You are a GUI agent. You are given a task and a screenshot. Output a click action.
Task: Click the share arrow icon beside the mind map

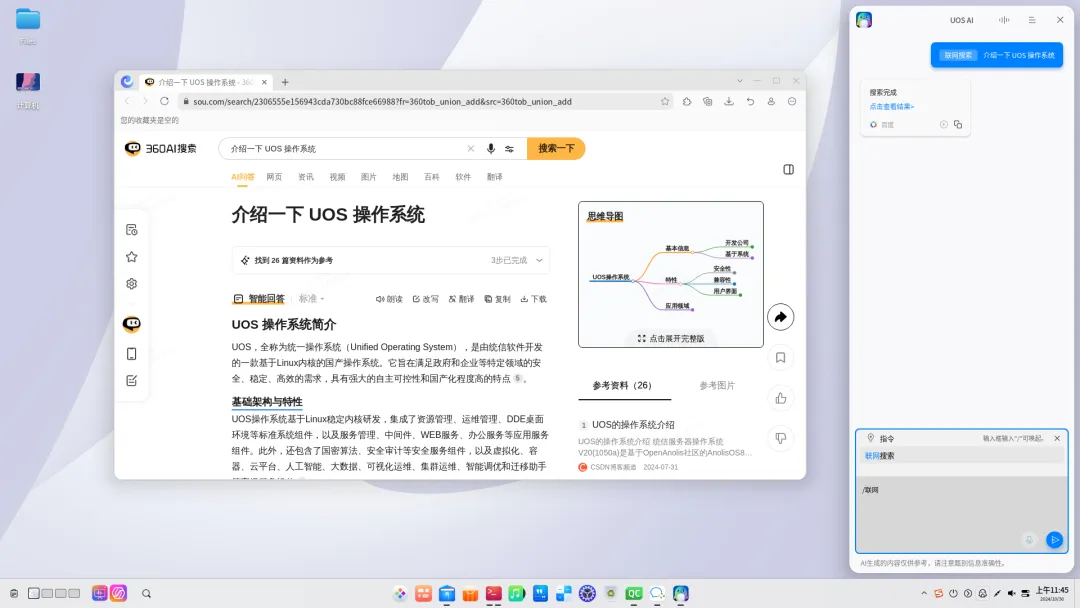[781, 316]
